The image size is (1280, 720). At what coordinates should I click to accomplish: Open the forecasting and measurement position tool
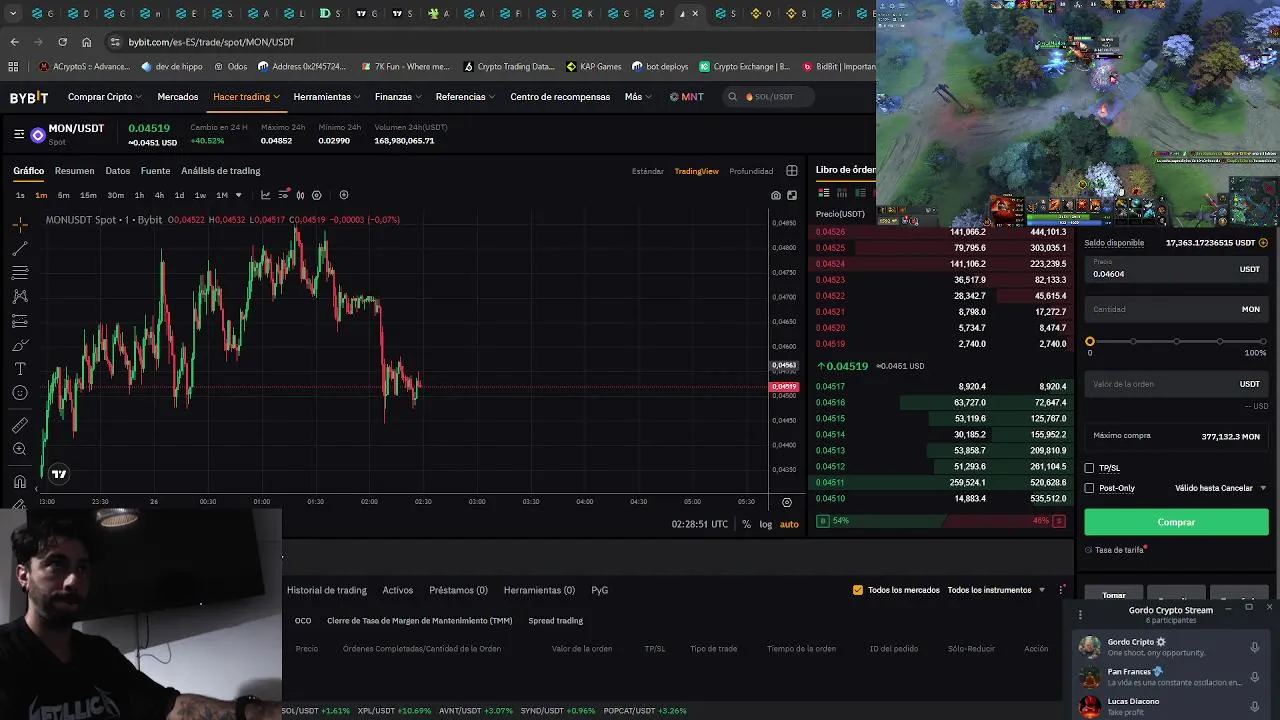click(x=20, y=321)
